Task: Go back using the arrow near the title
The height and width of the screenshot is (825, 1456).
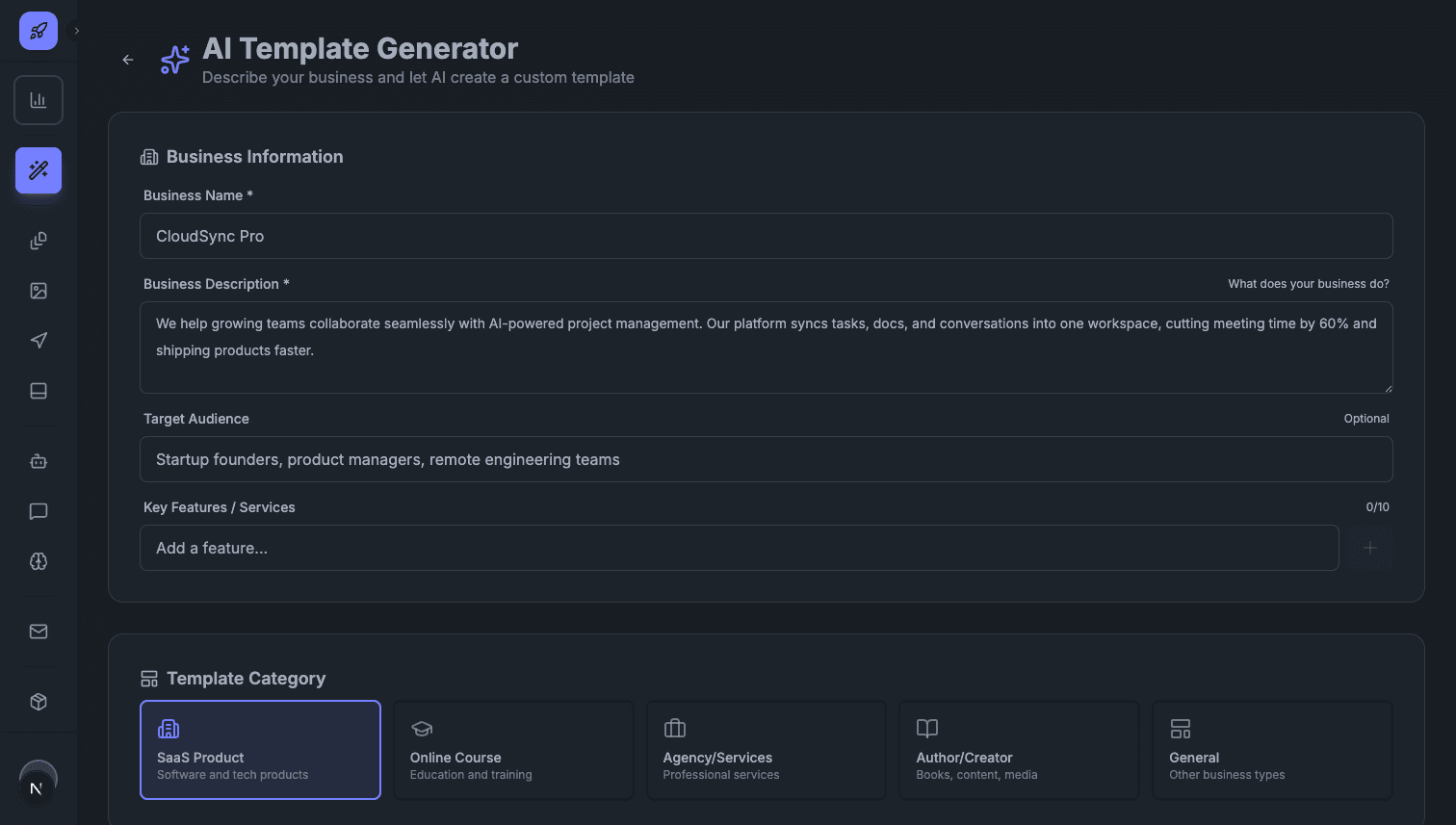Action: tap(127, 60)
